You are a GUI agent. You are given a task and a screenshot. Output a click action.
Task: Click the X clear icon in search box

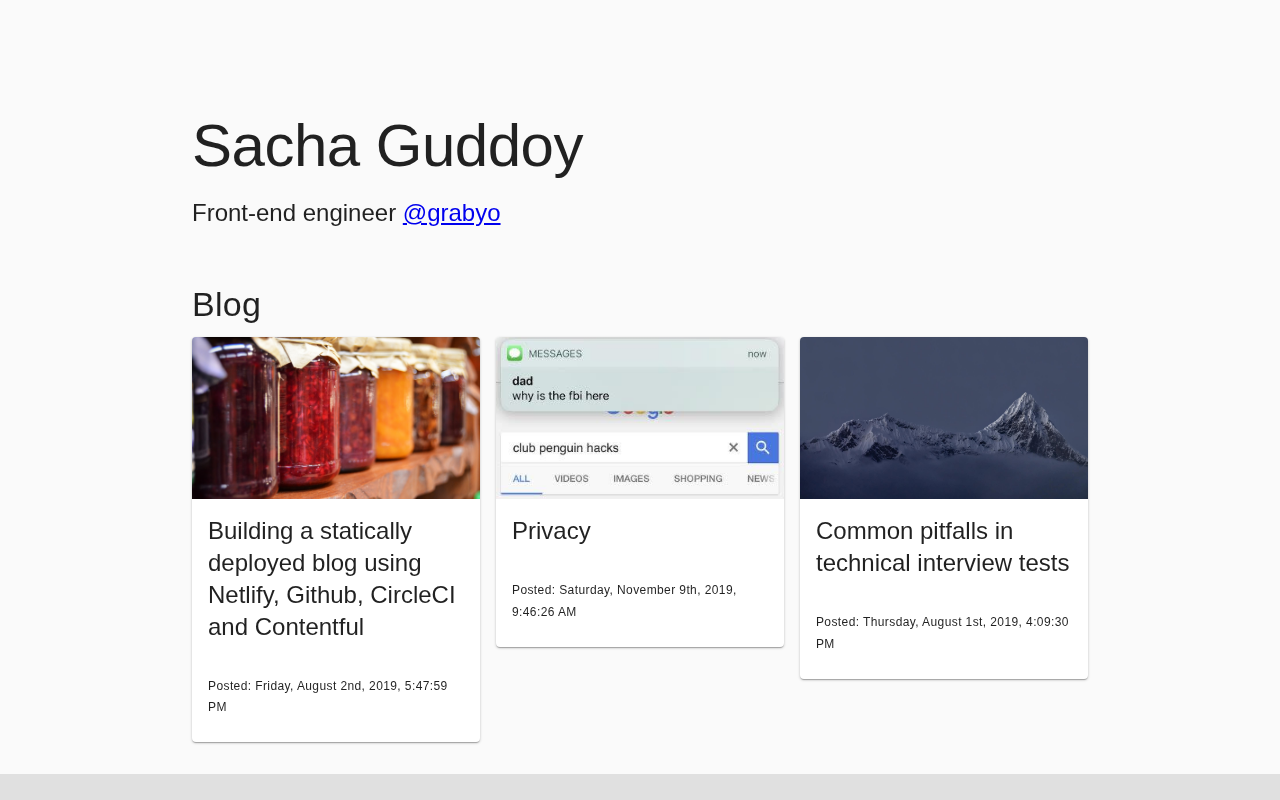[733, 447]
